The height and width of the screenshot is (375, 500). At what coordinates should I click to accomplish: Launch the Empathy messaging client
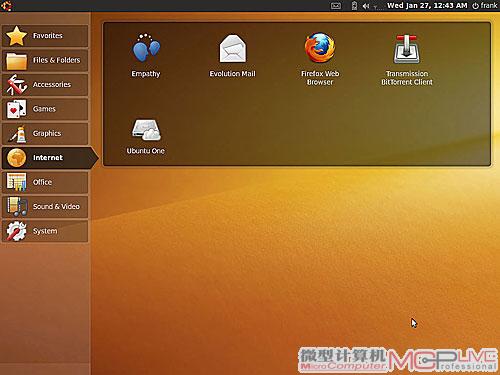(146, 55)
